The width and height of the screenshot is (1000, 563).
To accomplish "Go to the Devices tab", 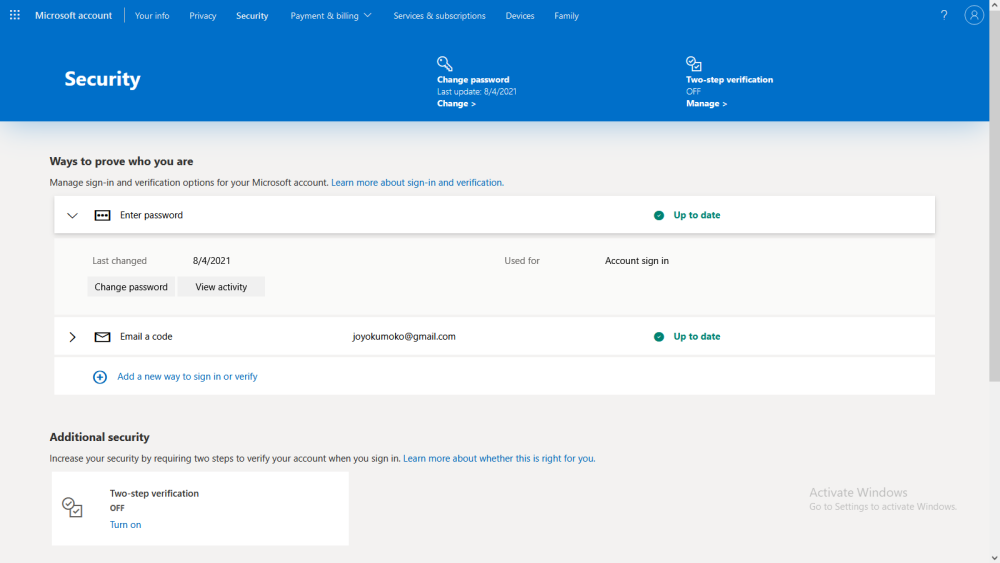I will point(520,15).
